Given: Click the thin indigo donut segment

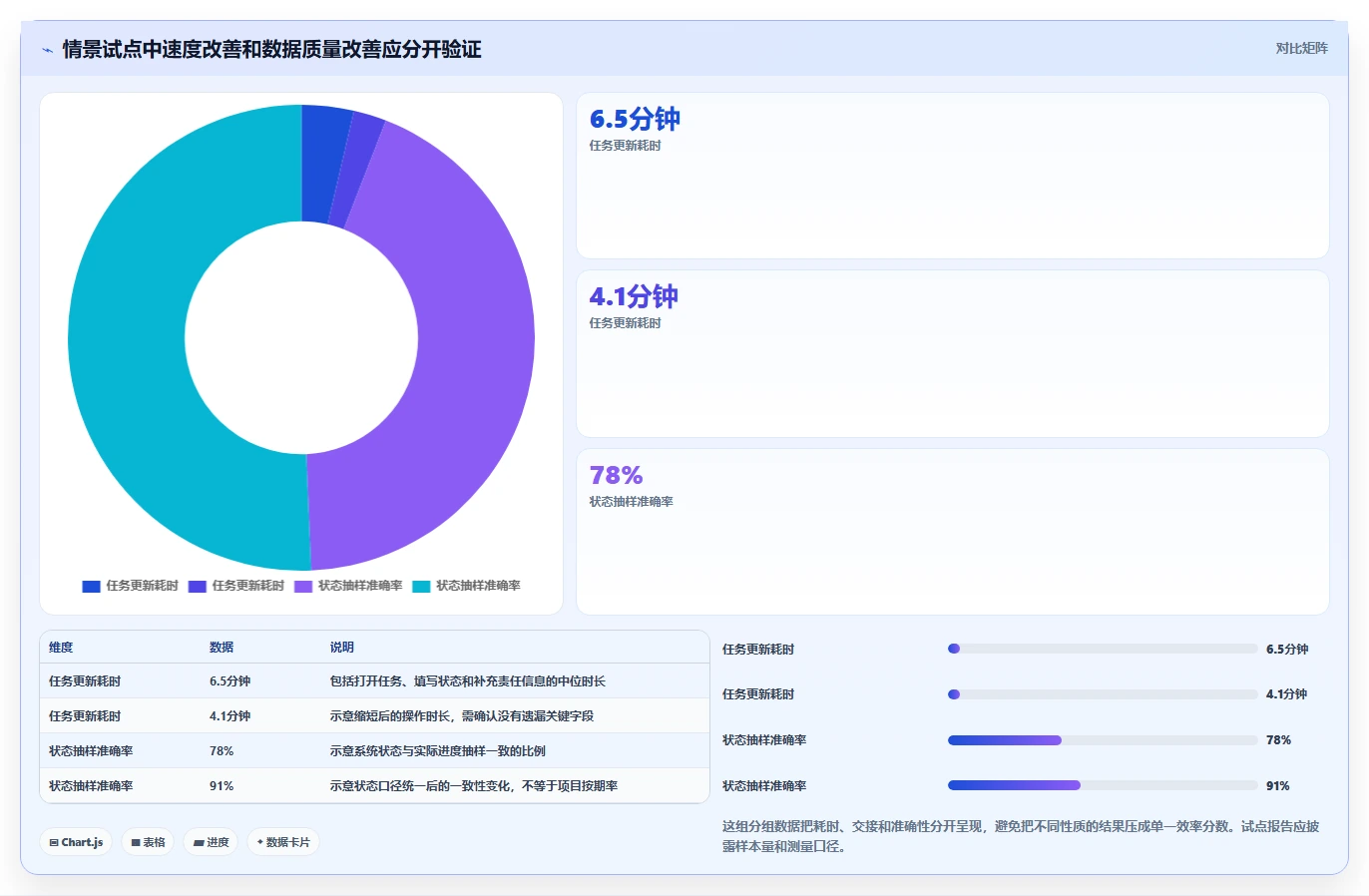Looking at the screenshot, I should [352, 170].
